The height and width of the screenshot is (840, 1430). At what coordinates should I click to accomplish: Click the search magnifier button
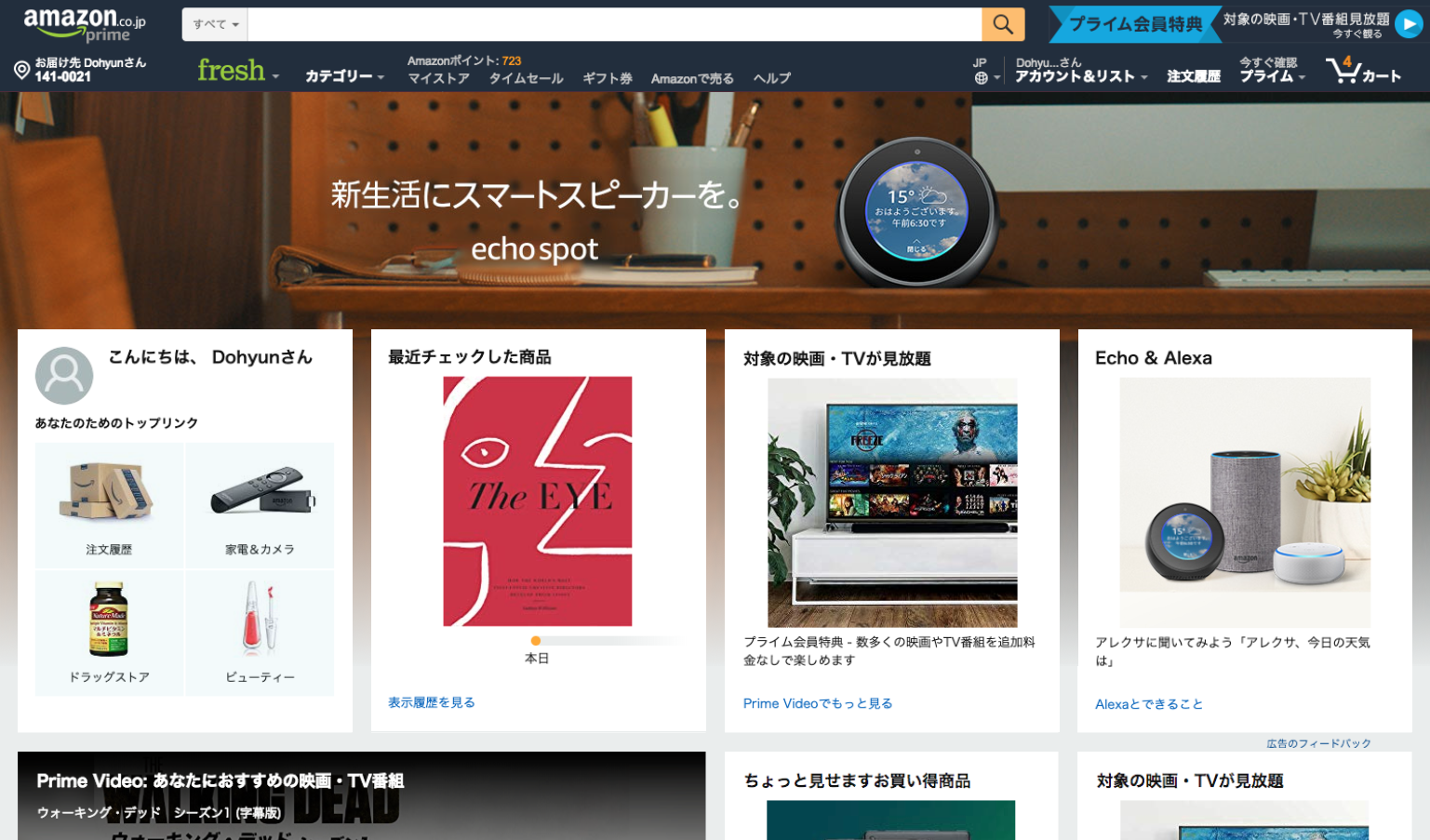pos(1003,24)
